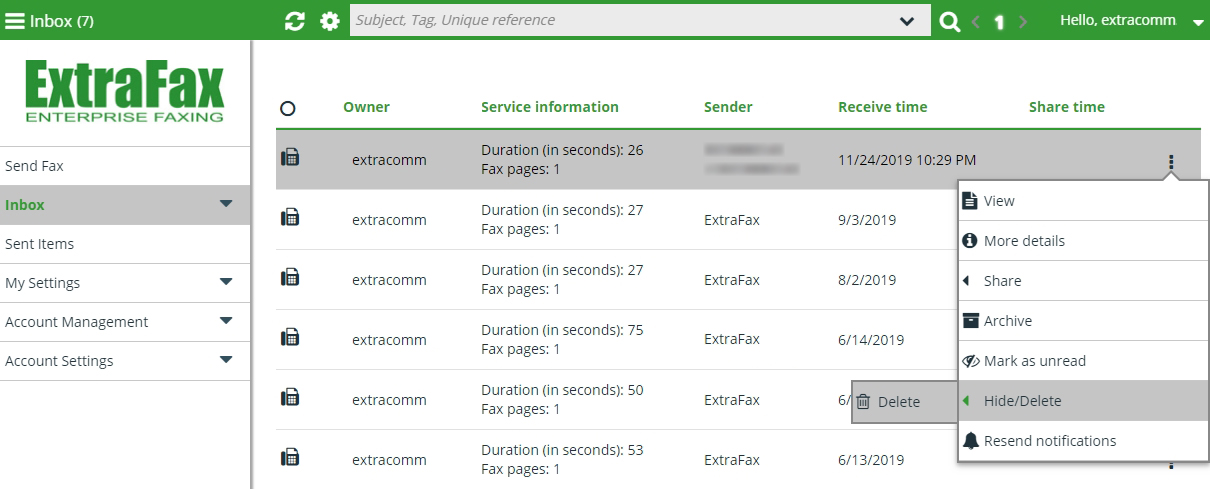Sort by Receive time column header
1210x489 pixels.
point(883,107)
